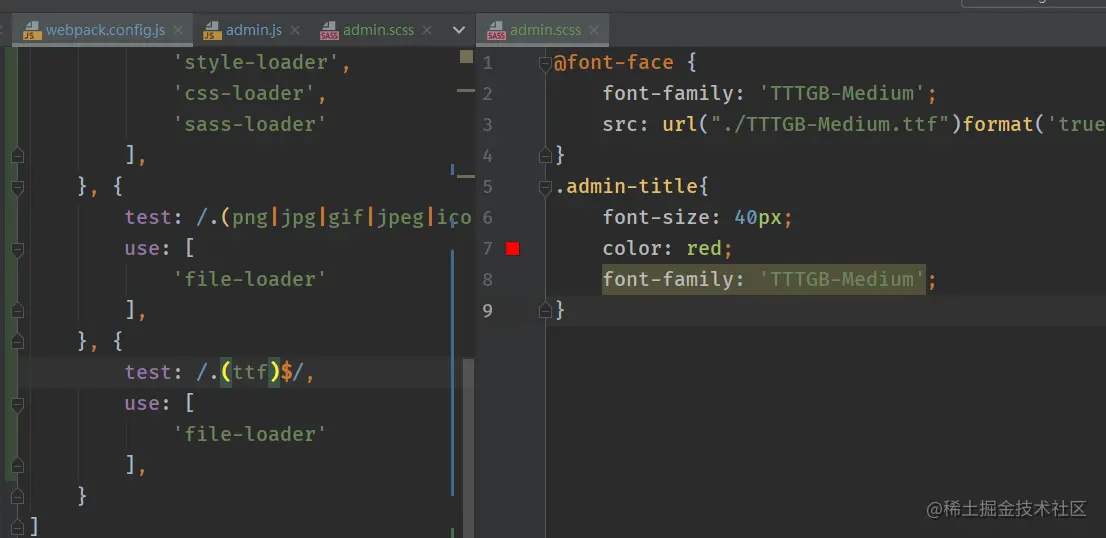Image resolution: width=1106 pixels, height=538 pixels.
Task: Place cursor in 'test: /.(ttf)$/,' line
Action: pos(220,372)
